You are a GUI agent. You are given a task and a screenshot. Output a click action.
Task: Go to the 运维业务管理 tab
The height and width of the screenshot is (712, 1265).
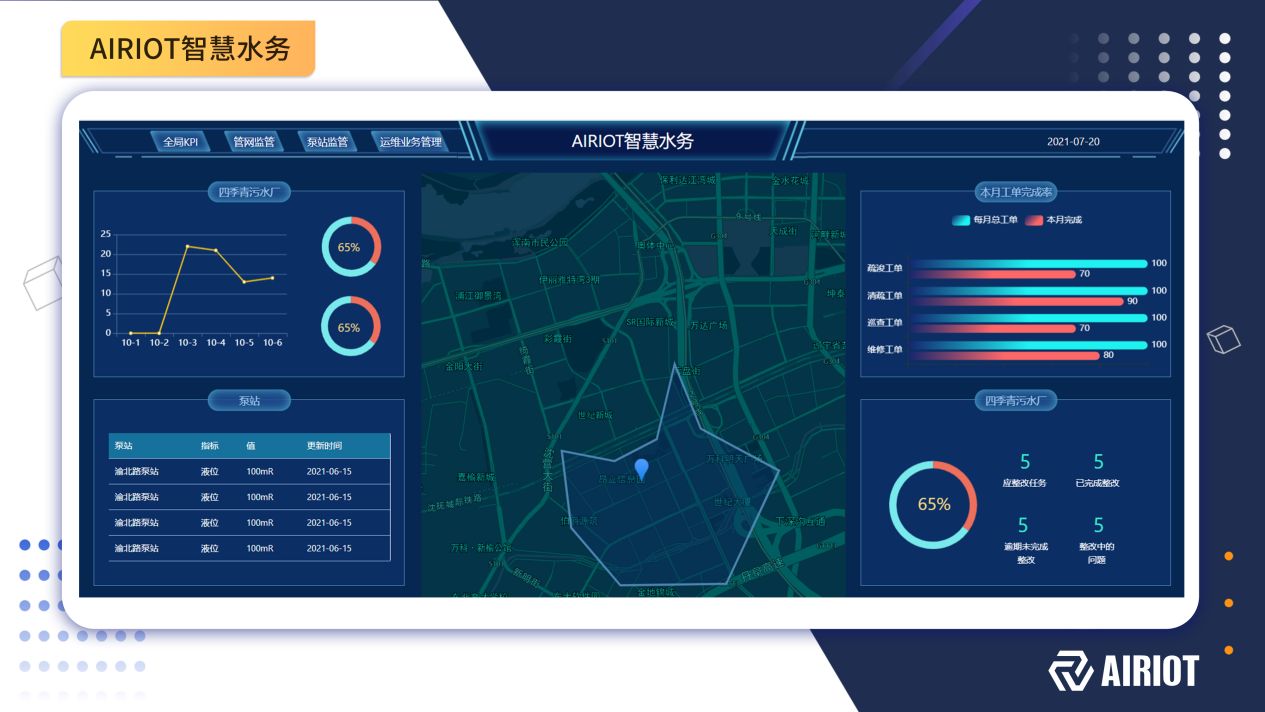pyautogui.click(x=410, y=142)
